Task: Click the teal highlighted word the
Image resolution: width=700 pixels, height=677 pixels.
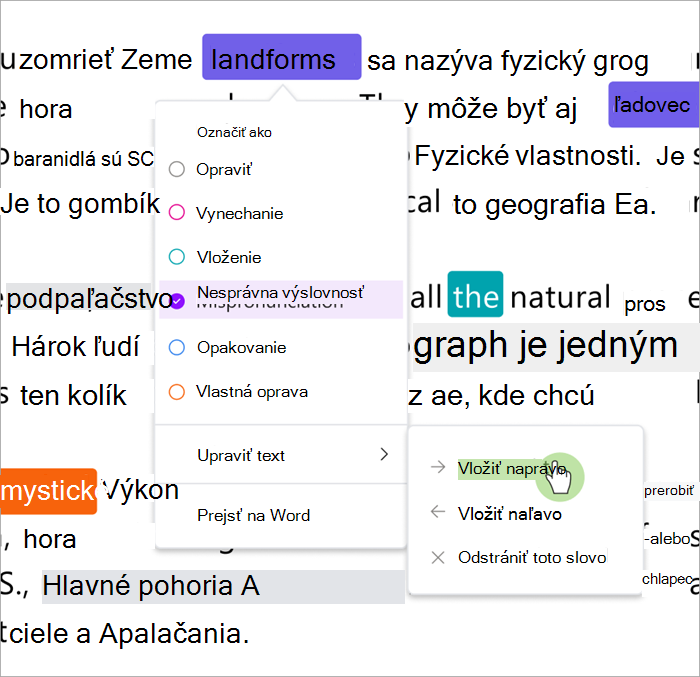Action: pyautogui.click(x=475, y=294)
